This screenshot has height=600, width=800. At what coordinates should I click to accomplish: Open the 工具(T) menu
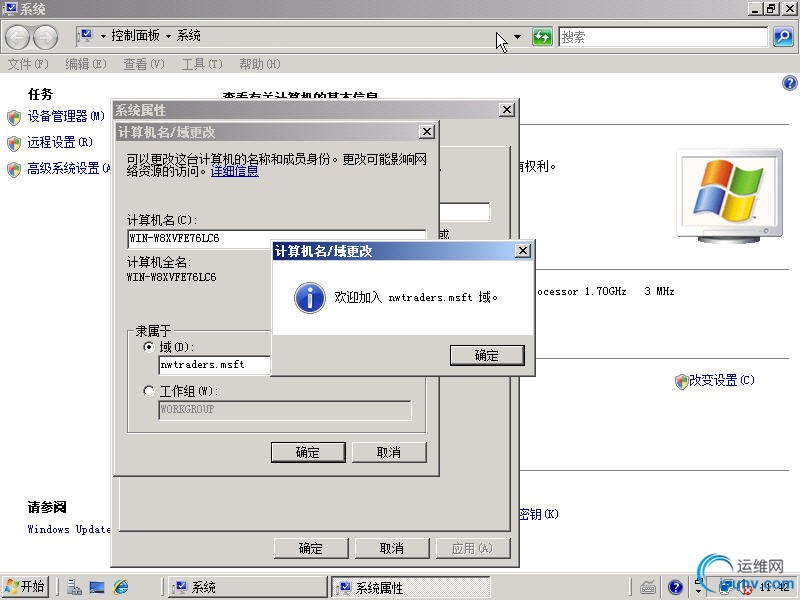coord(202,64)
